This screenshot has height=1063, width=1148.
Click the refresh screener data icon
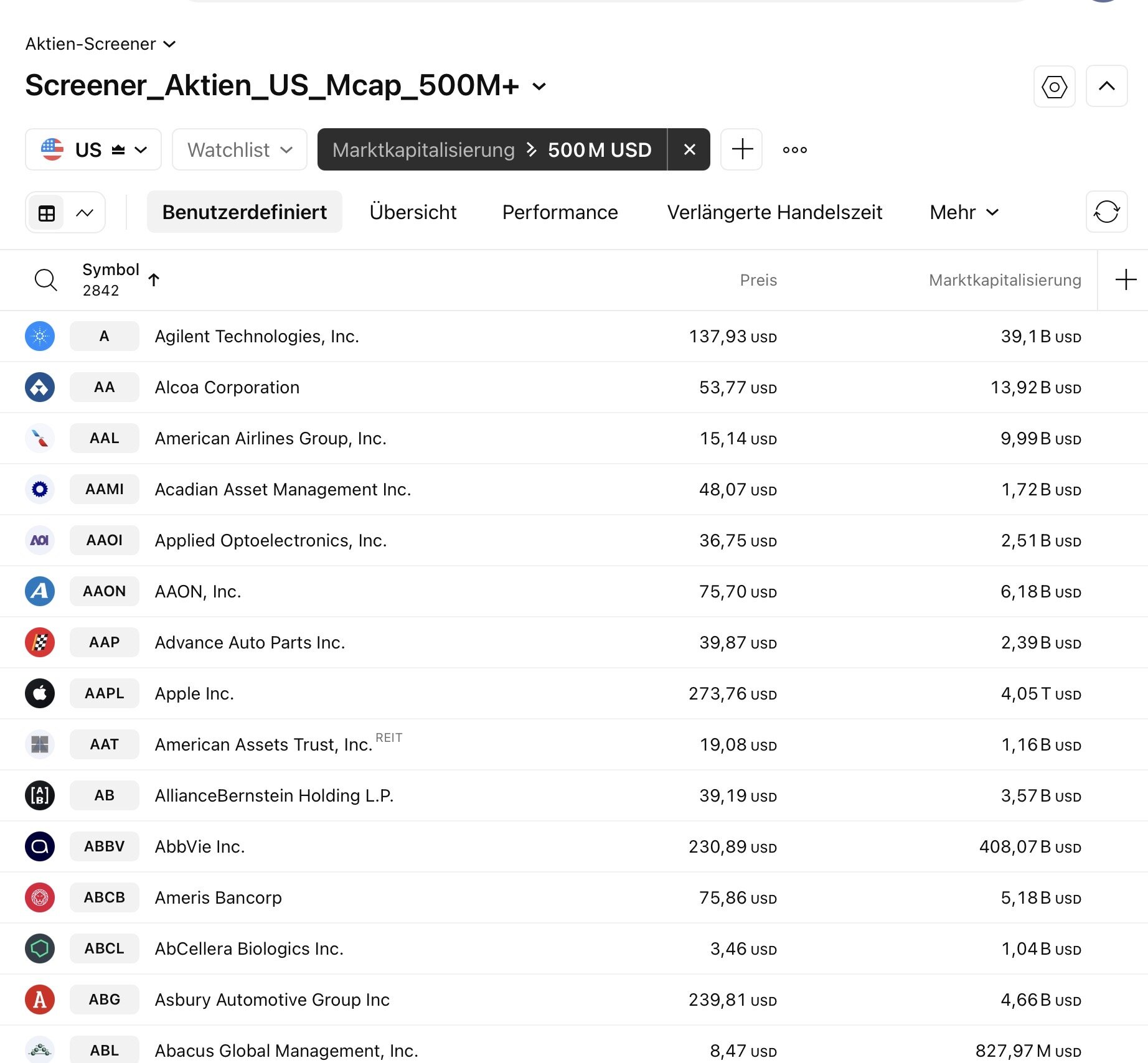tap(1106, 212)
